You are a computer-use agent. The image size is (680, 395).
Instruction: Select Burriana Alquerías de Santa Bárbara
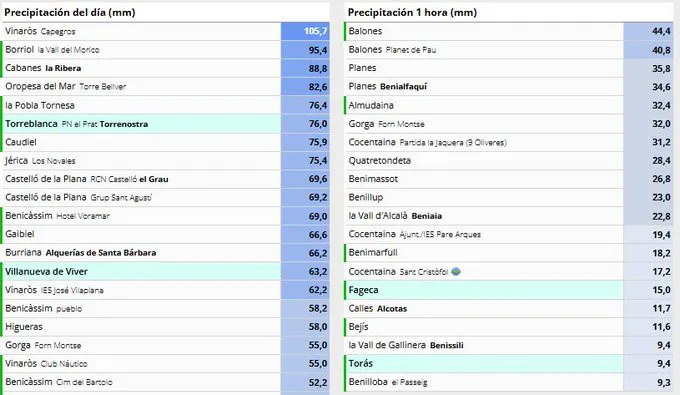pyautogui.click(x=166, y=253)
